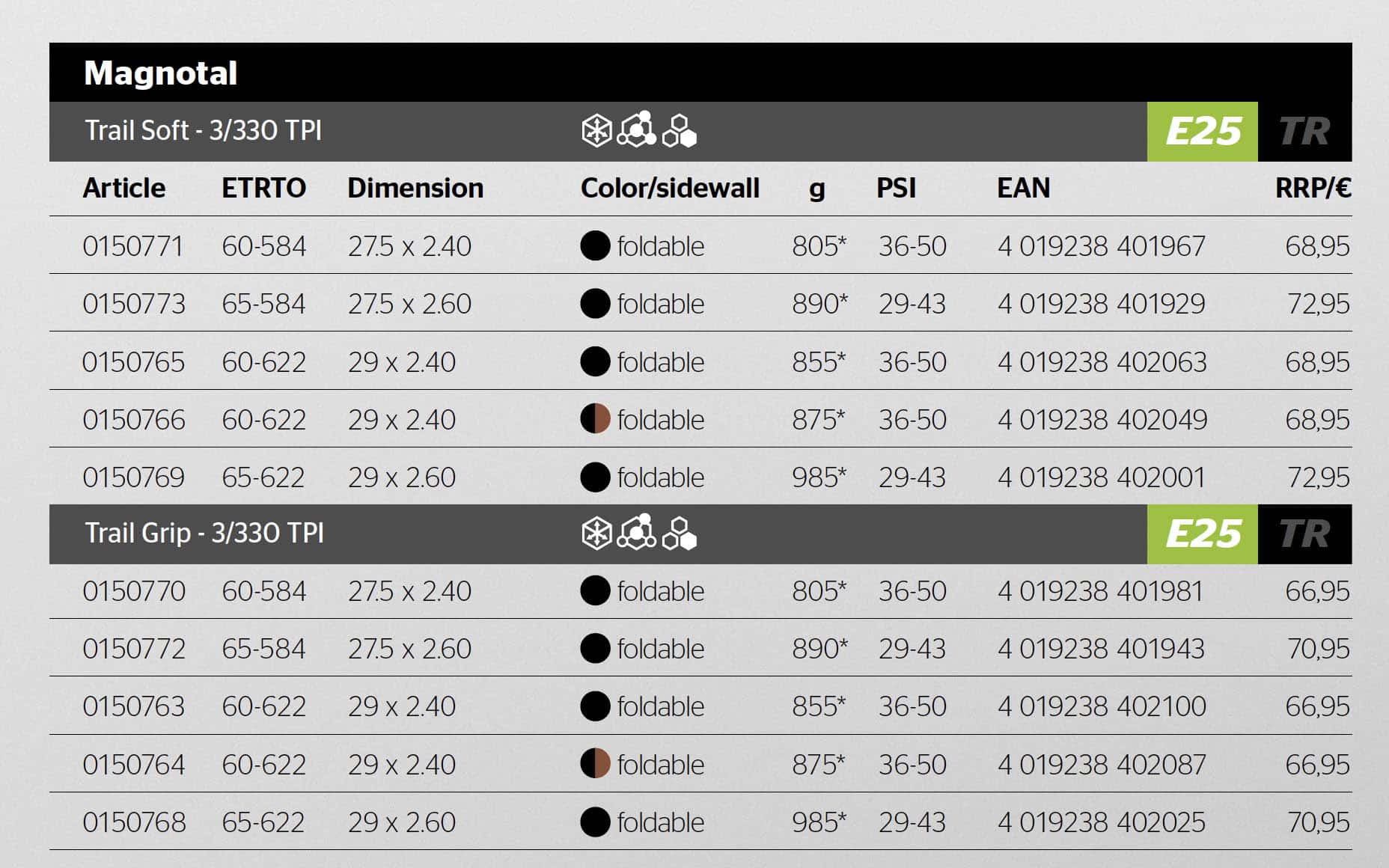The width and height of the screenshot is (1389, 868).
Task: Click the Article column header
Action: pos(124,188)
